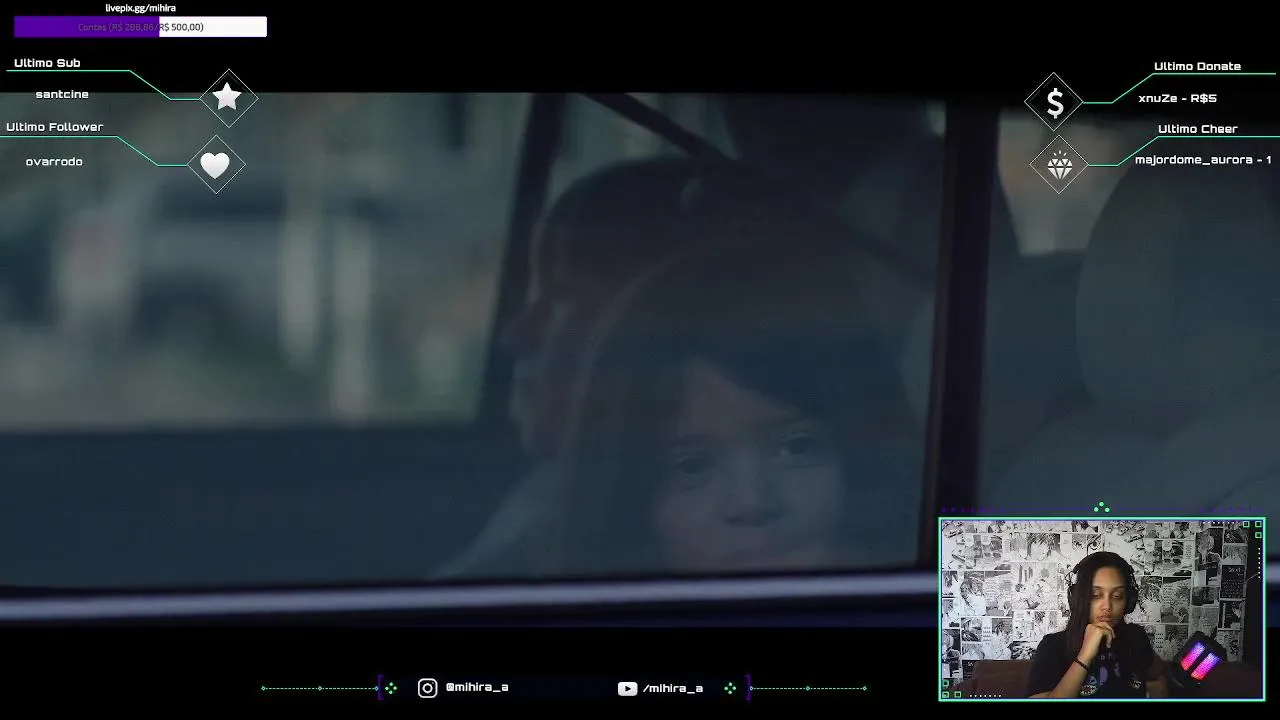The height and width of the screenshot is (720, 1280).
Task: Click the /mihira_a YouTube handle
Action: pyautogui.click(x=673, y=688)
